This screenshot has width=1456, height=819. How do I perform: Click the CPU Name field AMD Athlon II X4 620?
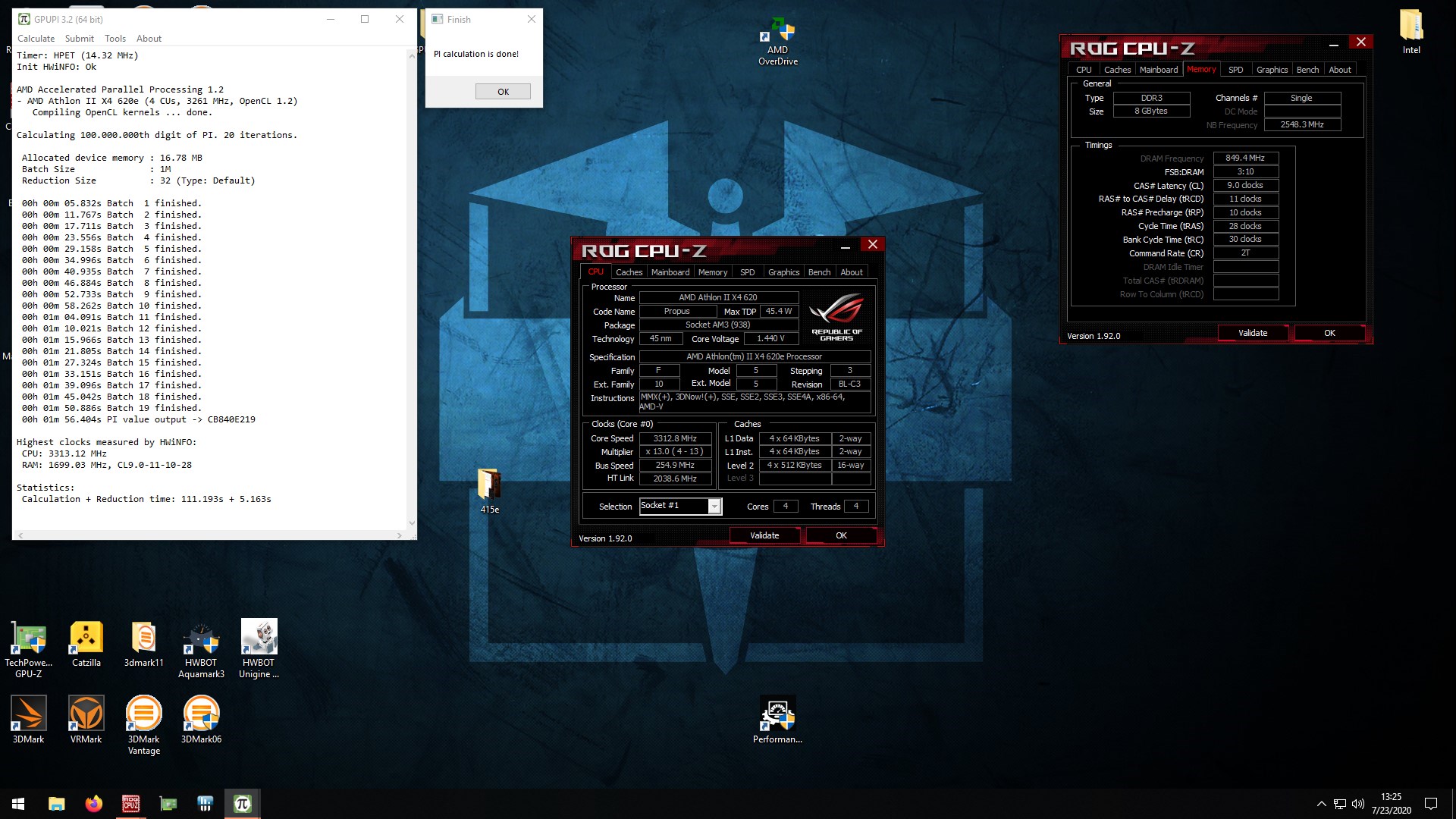click(x=718, y=297)
